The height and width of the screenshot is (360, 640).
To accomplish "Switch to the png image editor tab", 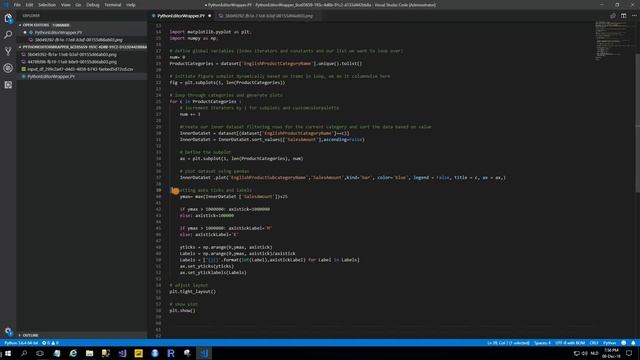I will click(269, 16).
